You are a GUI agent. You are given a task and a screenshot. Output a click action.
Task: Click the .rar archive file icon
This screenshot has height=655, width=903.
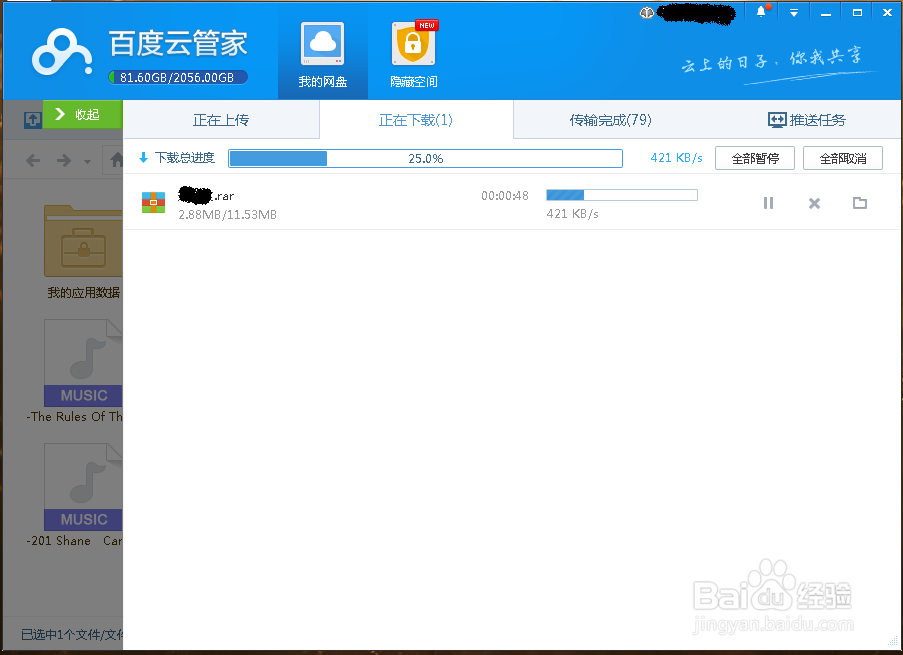pyautogui.click(x=153, y=202)
